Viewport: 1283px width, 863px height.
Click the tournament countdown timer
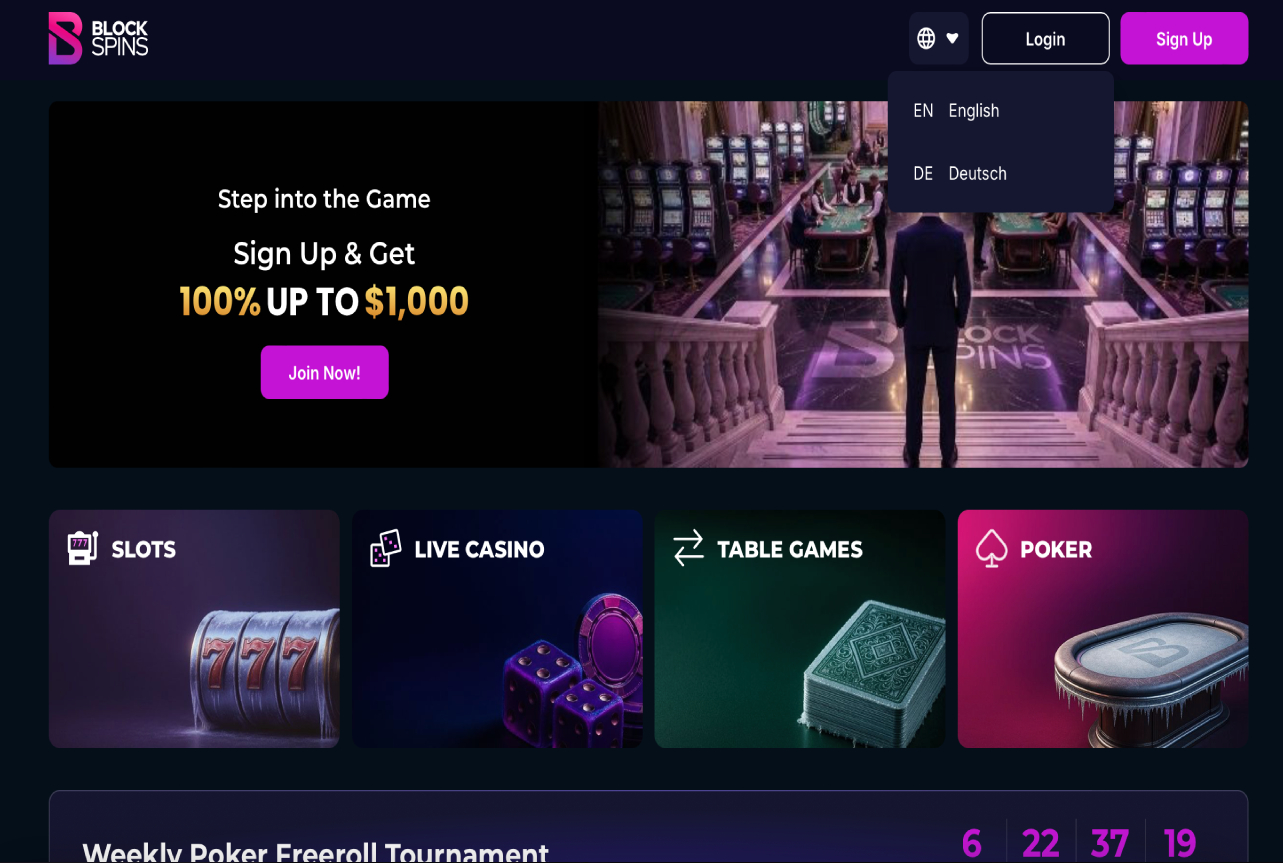point(1079,843)
